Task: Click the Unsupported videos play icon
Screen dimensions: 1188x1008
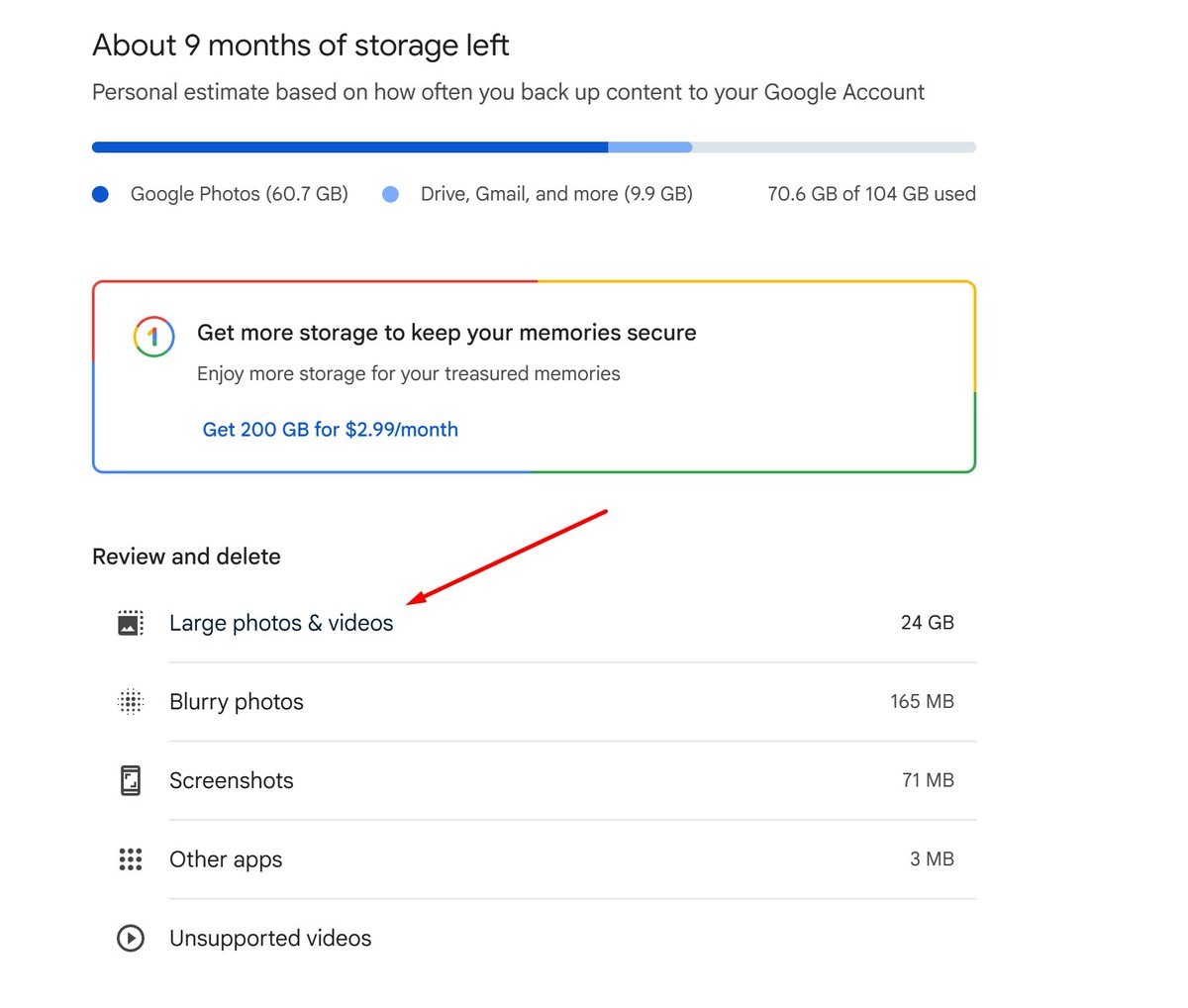Action: 131,938
